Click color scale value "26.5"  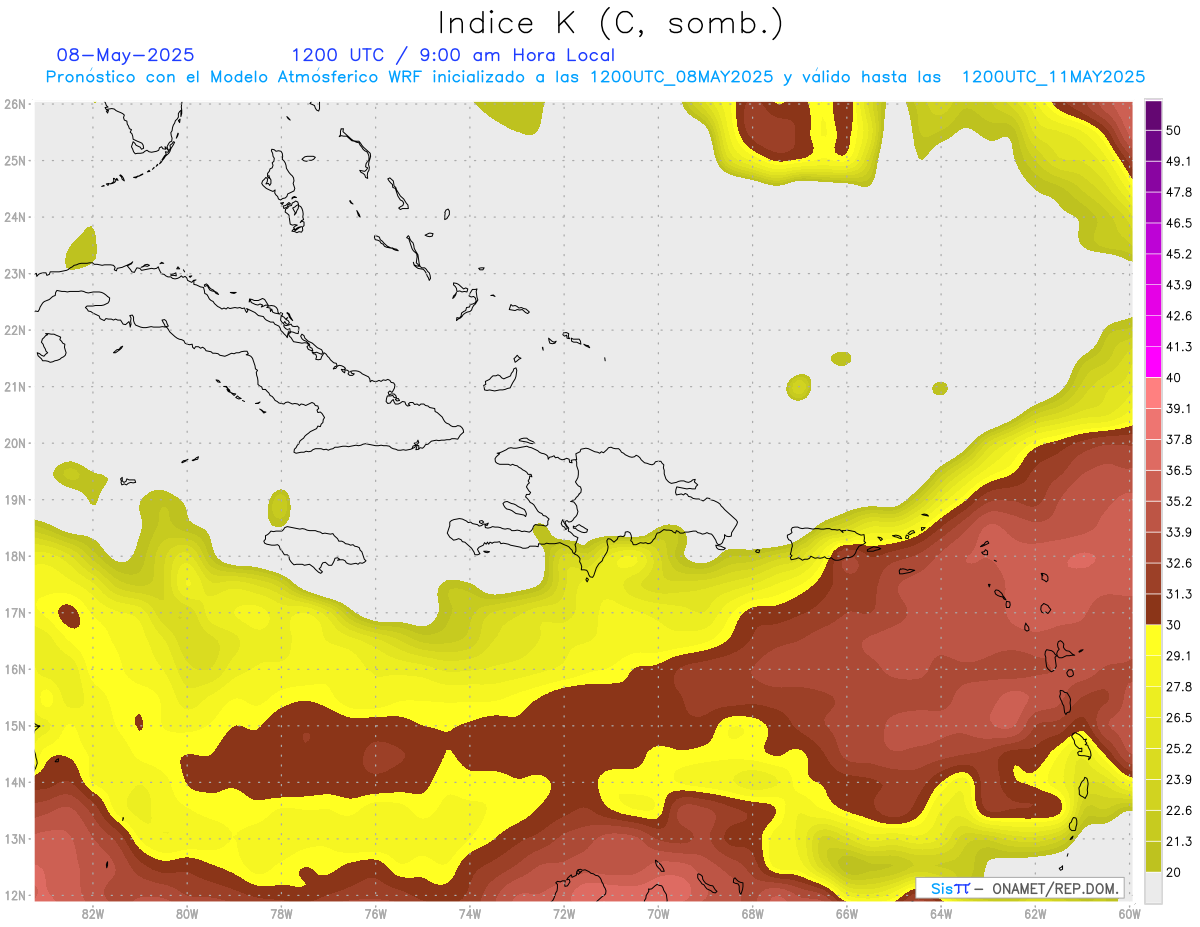click(x=1179, y=718)
